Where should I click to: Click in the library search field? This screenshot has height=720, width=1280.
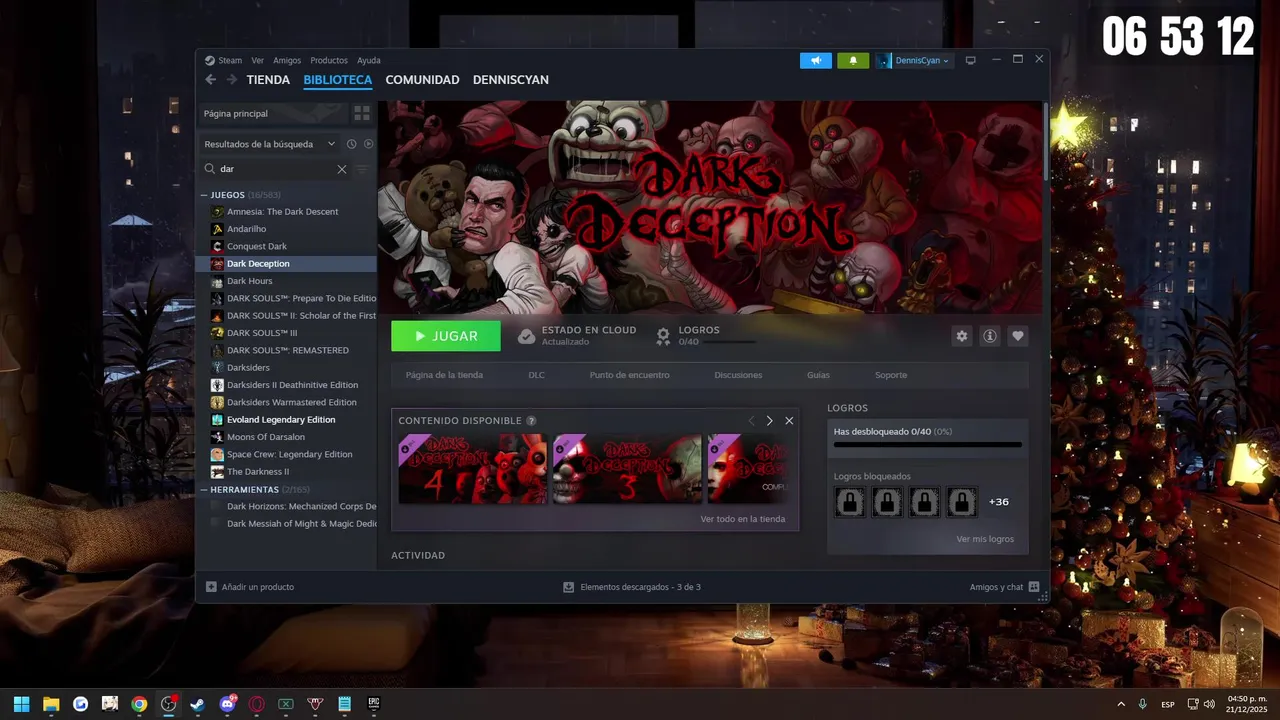click(275, 169)
